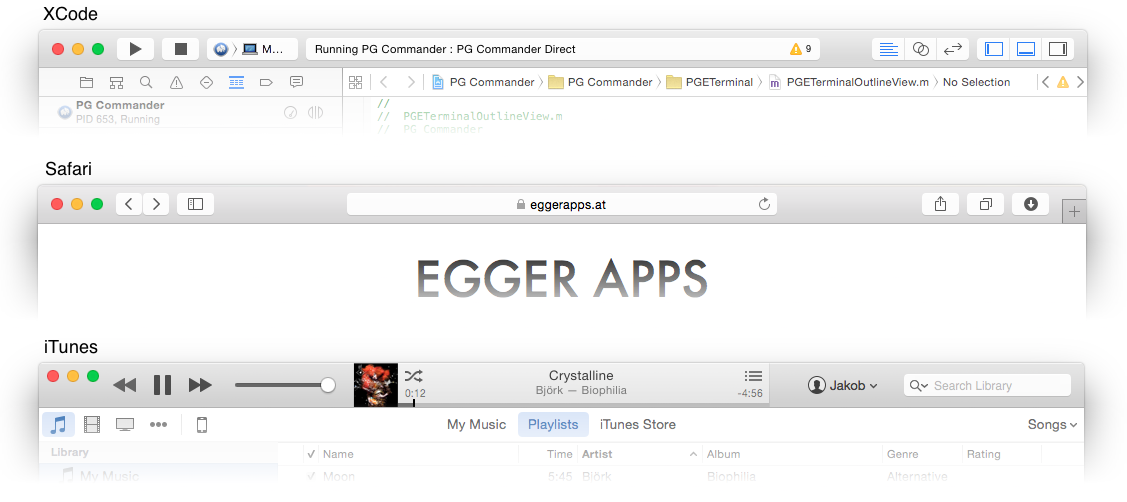Click PGETerminalOutlineView.m in jump bar
This screenshot has width=1127, height=502.
pyautogui.click(x=849, y=82)
